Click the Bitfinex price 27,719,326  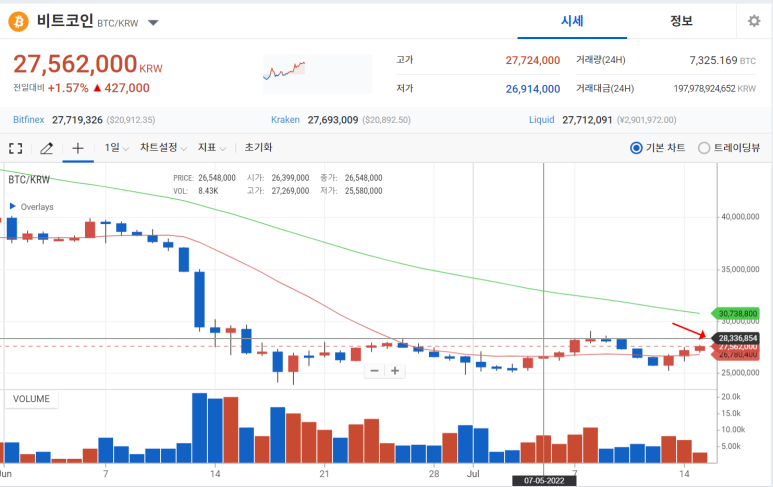pyautogui.click(x=77, y=120)
